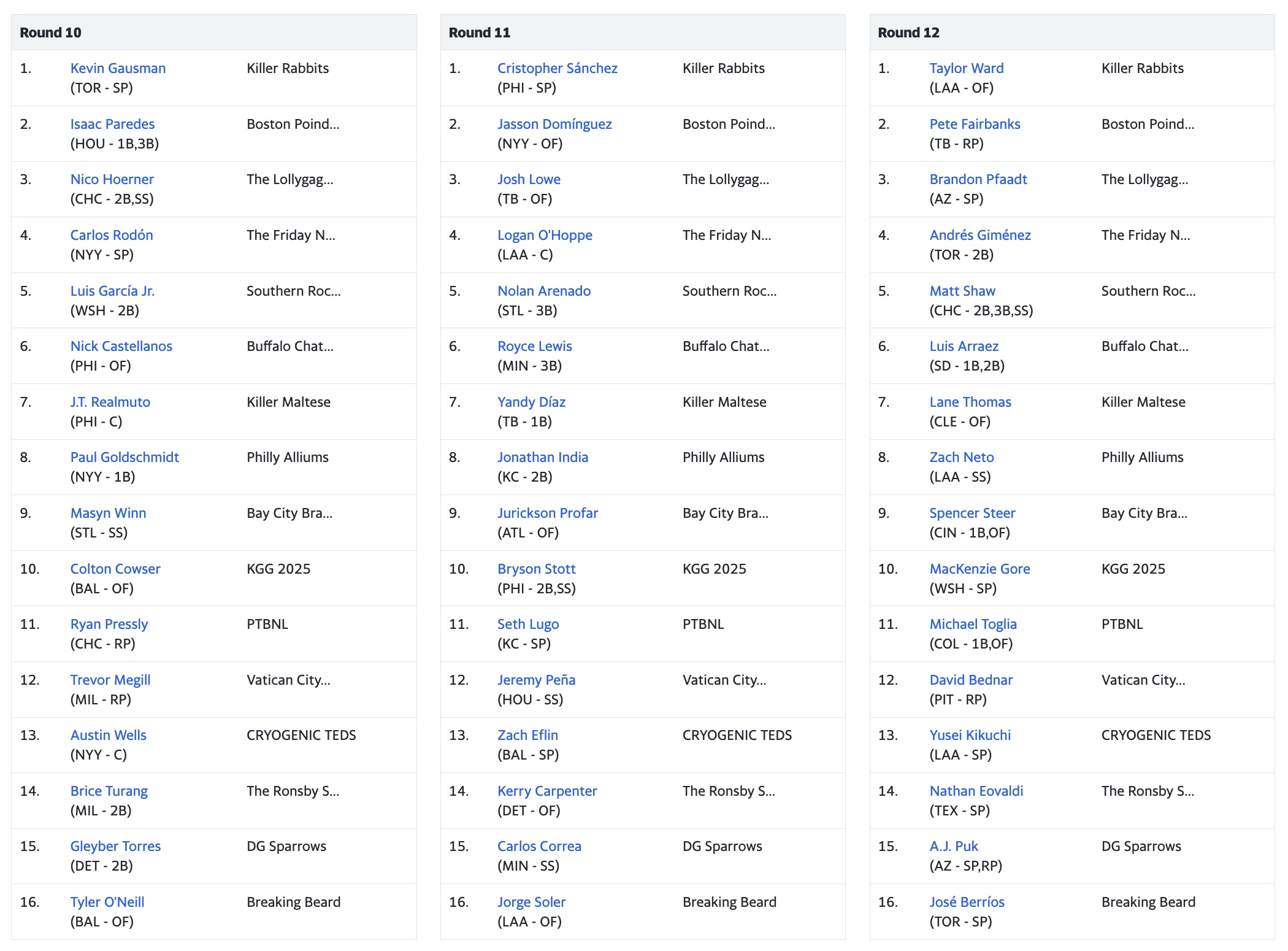Open Andrés Giménez link

click(979, 235)
